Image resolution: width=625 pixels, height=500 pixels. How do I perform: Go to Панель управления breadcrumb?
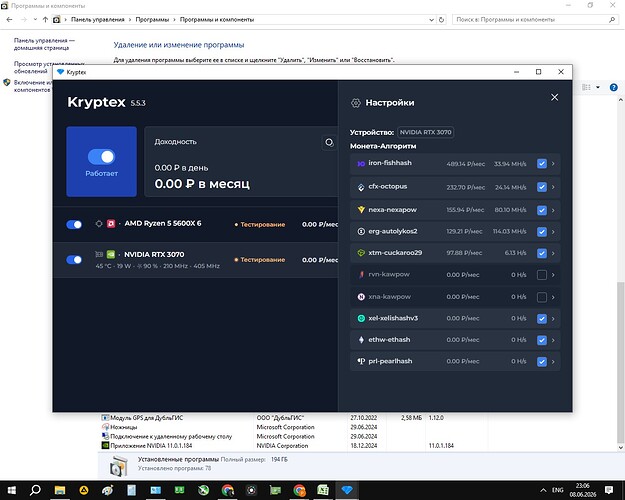pyautogui.click(x=98, y=20)
